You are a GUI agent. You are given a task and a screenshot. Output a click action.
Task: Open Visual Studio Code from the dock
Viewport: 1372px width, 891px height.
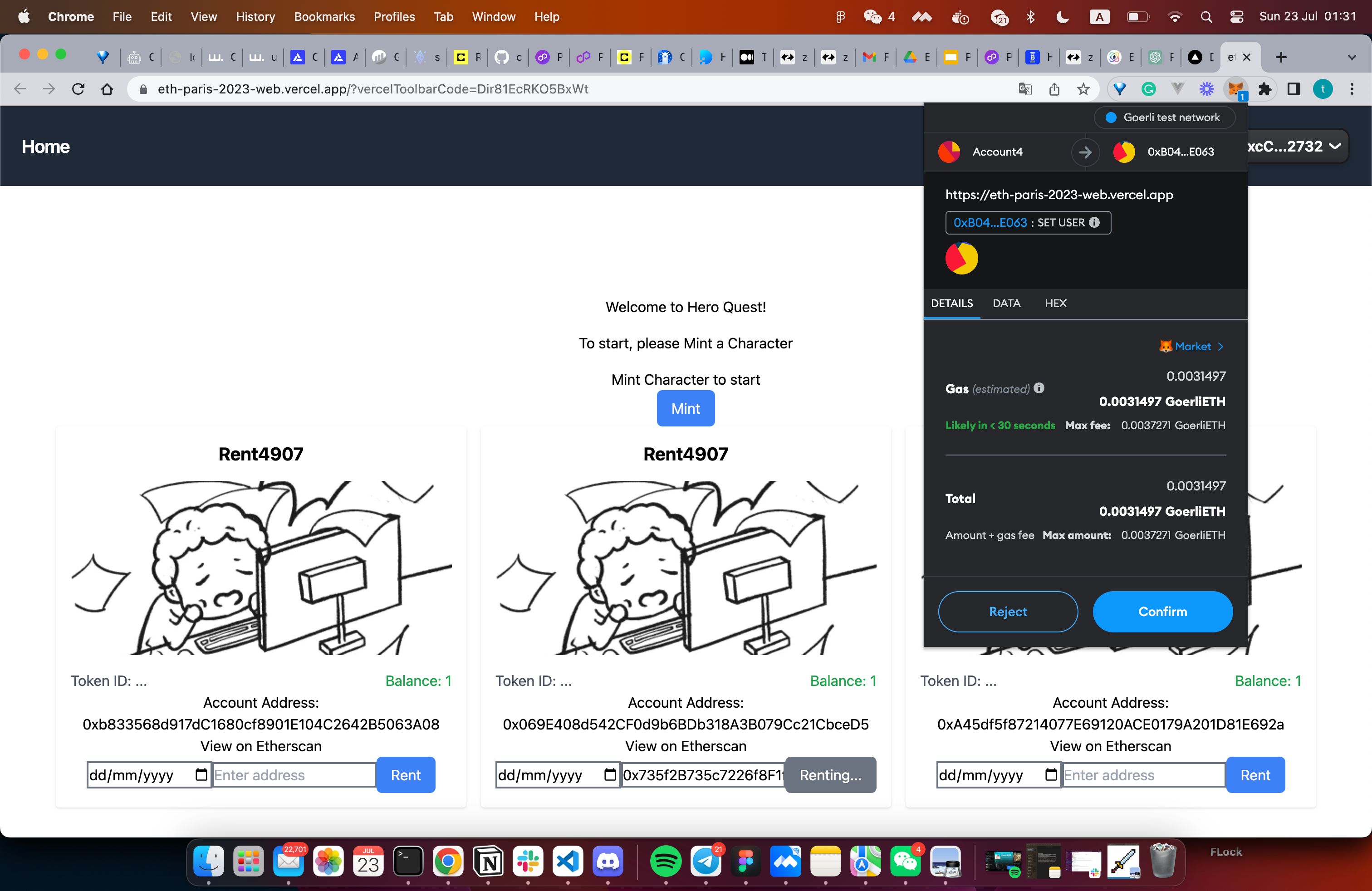pos(568,862)
